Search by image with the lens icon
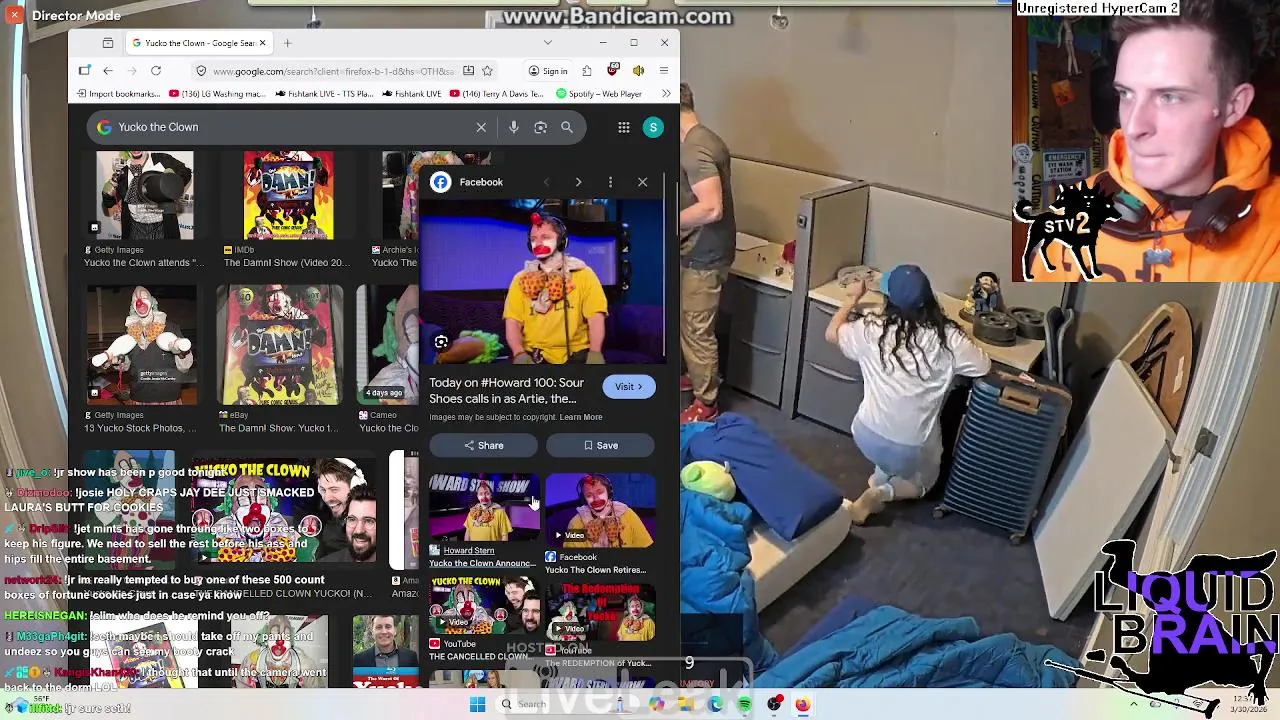The width and height of the screenshot is (1280, 720). [540, 127]
